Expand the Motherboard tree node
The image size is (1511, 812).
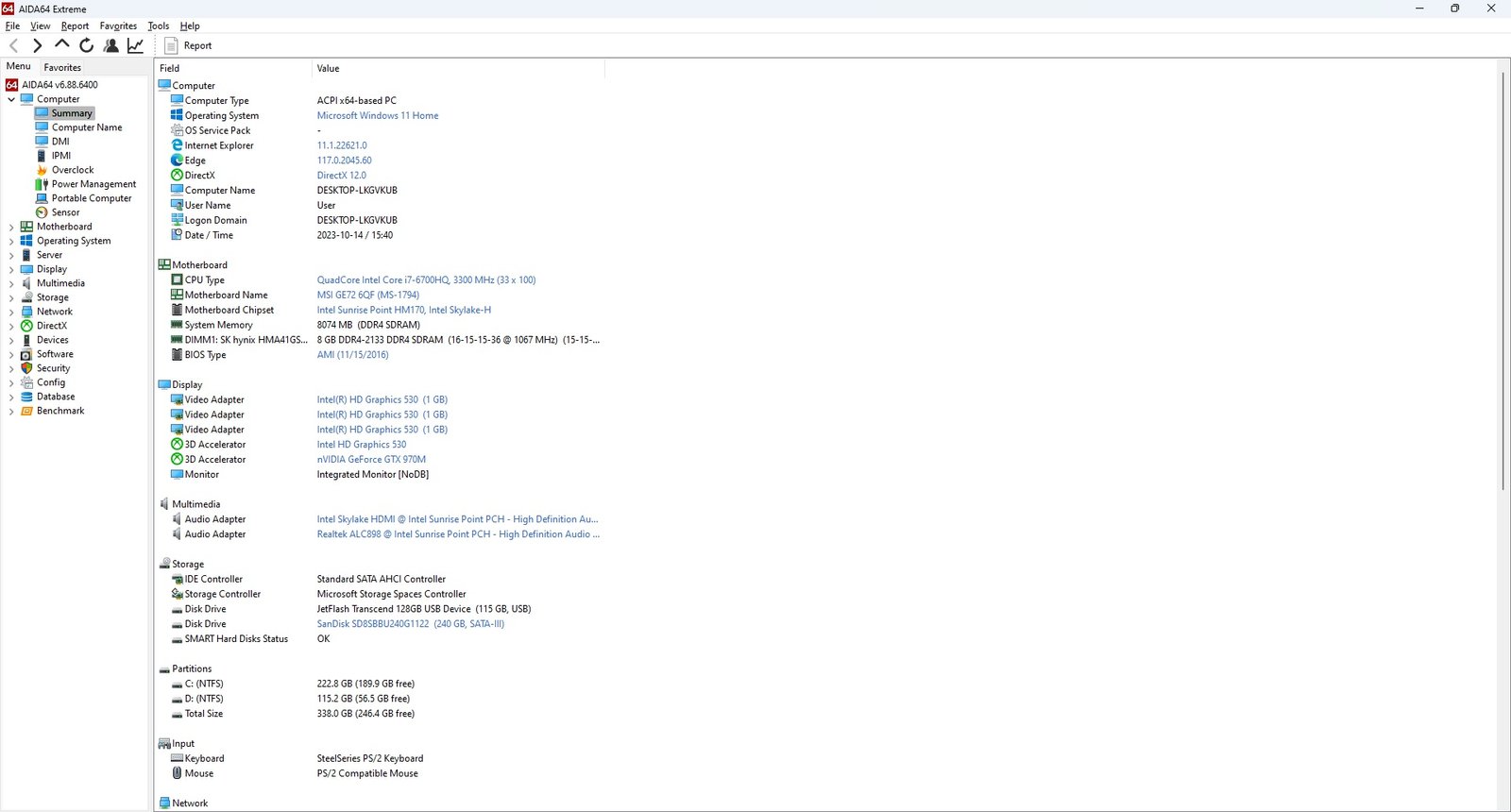click(11, 227)
